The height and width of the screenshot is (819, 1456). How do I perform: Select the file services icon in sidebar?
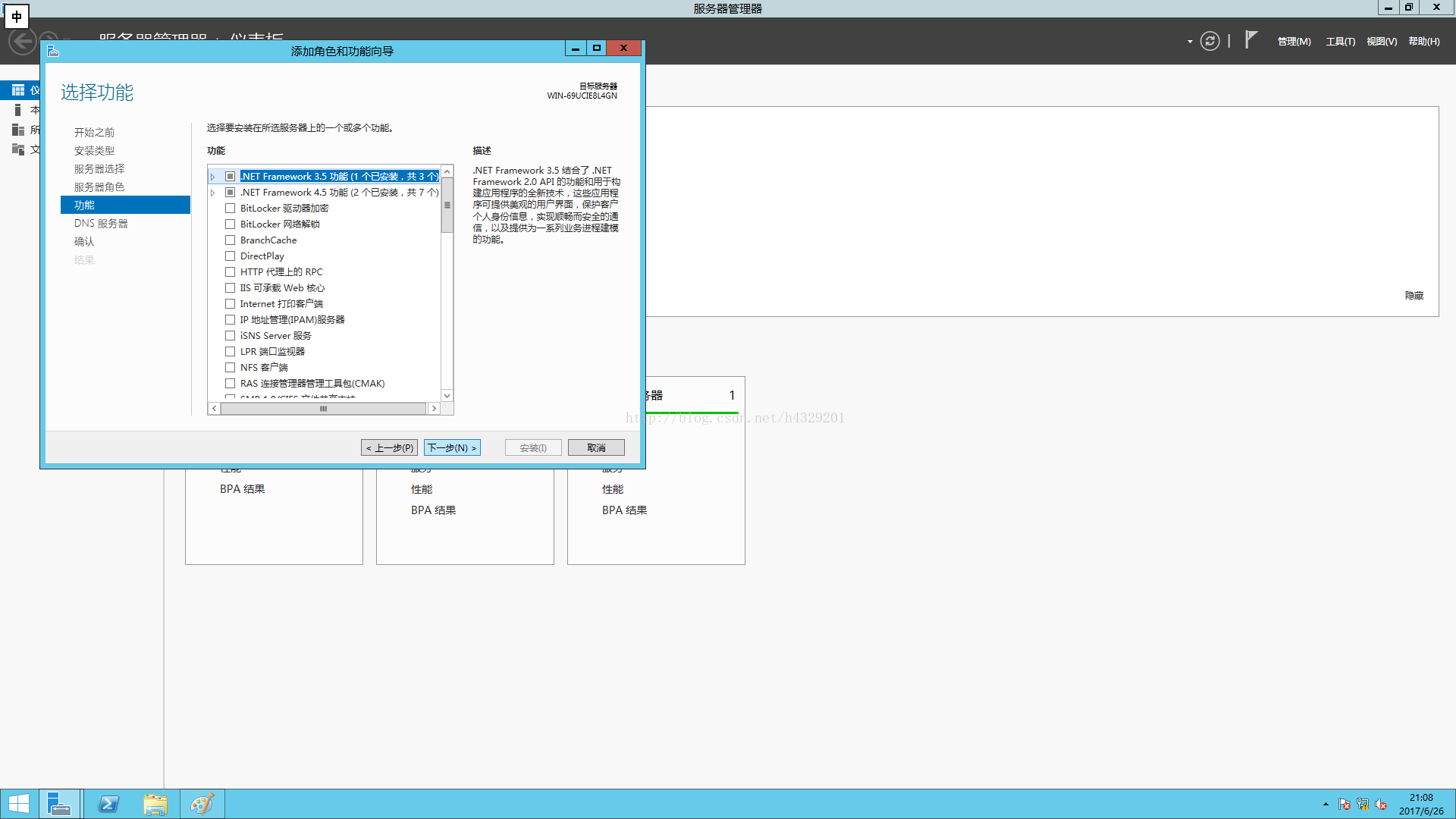pyautogui.click(x=18, y=149)
